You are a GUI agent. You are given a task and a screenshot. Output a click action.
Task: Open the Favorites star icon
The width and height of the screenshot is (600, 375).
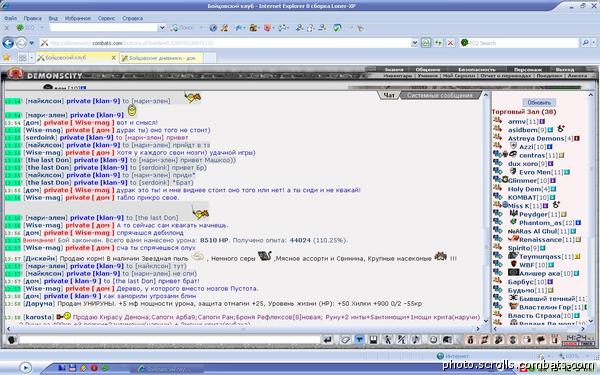[x=7, y=57]
